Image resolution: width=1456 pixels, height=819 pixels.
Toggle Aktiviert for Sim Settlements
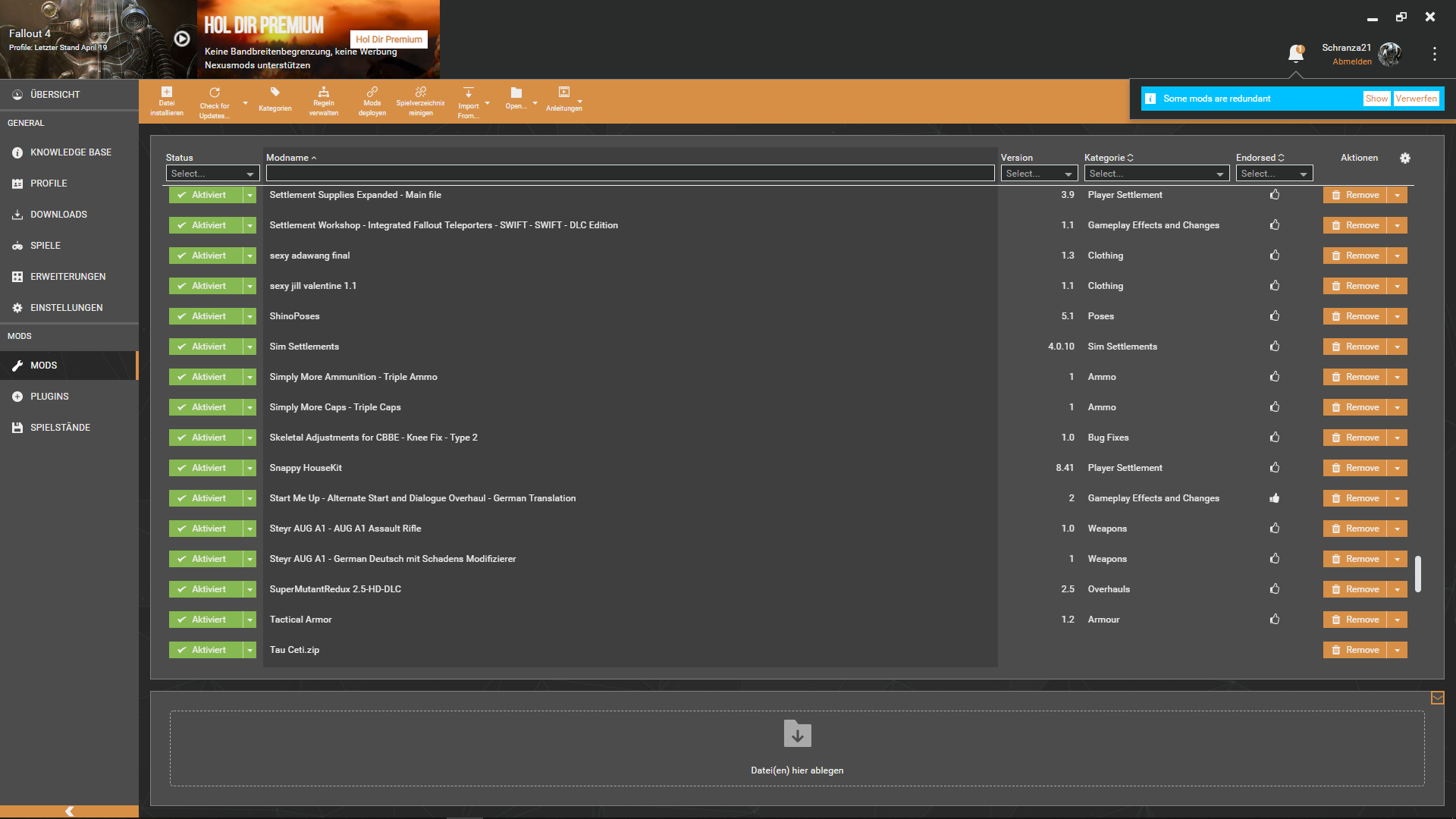206,347
